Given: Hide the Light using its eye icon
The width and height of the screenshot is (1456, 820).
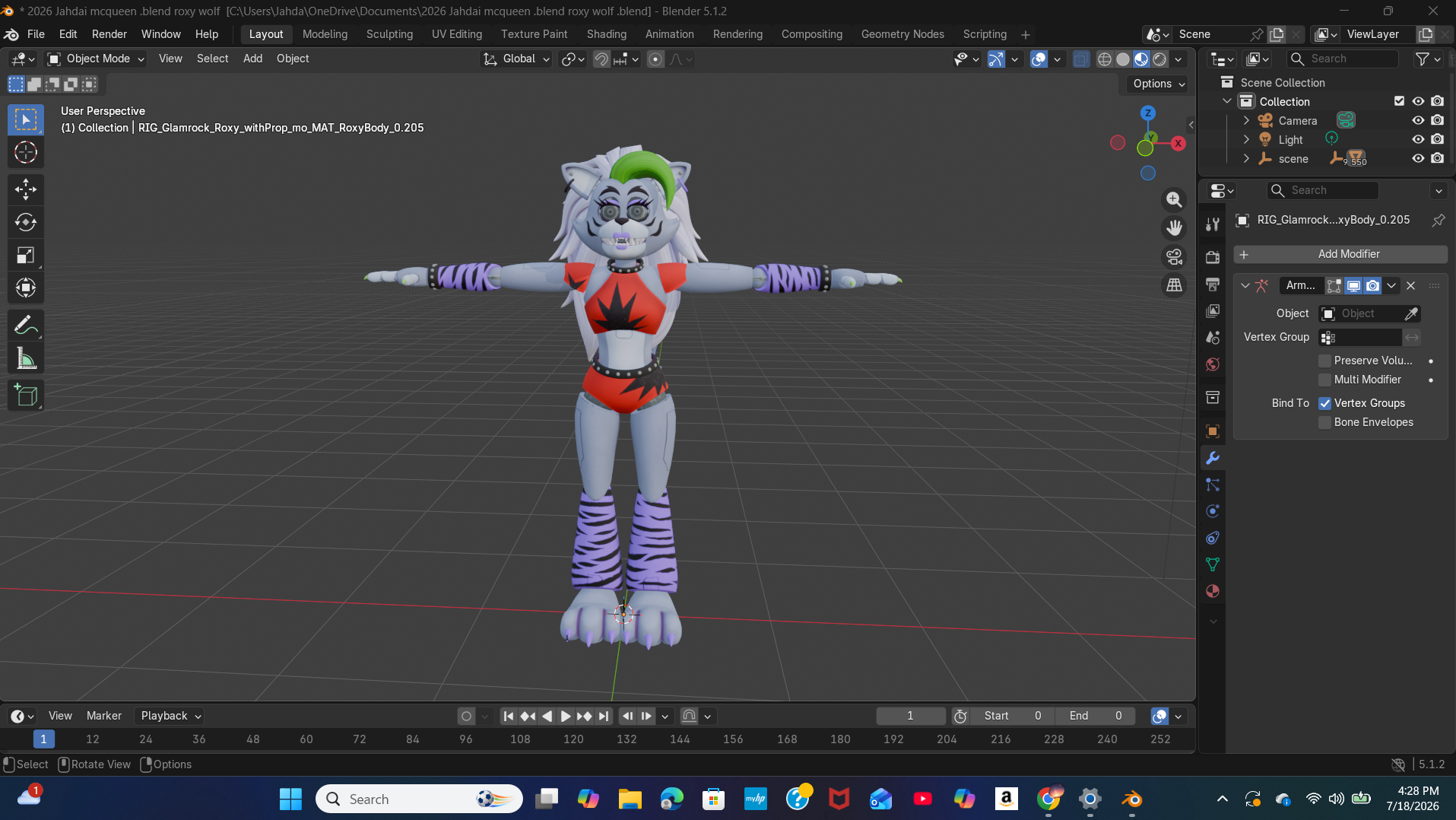Looking at the screenshot, I should click(1418, 139).
